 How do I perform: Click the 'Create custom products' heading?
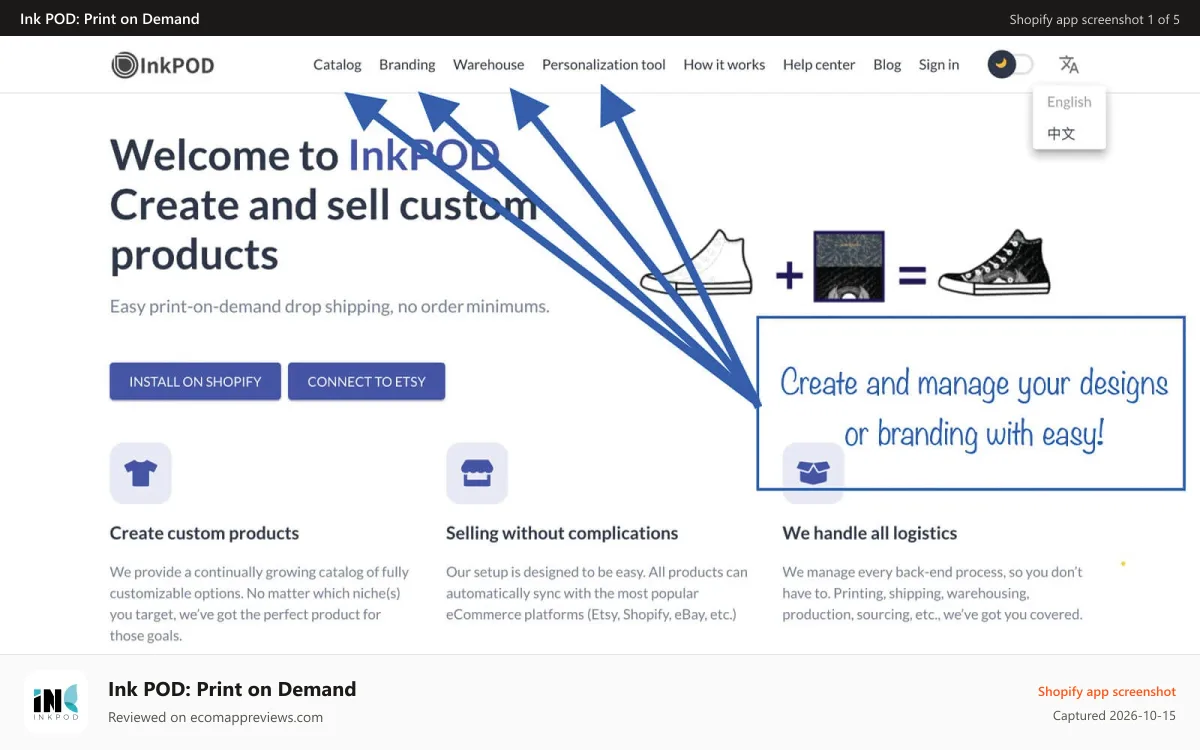204,533
